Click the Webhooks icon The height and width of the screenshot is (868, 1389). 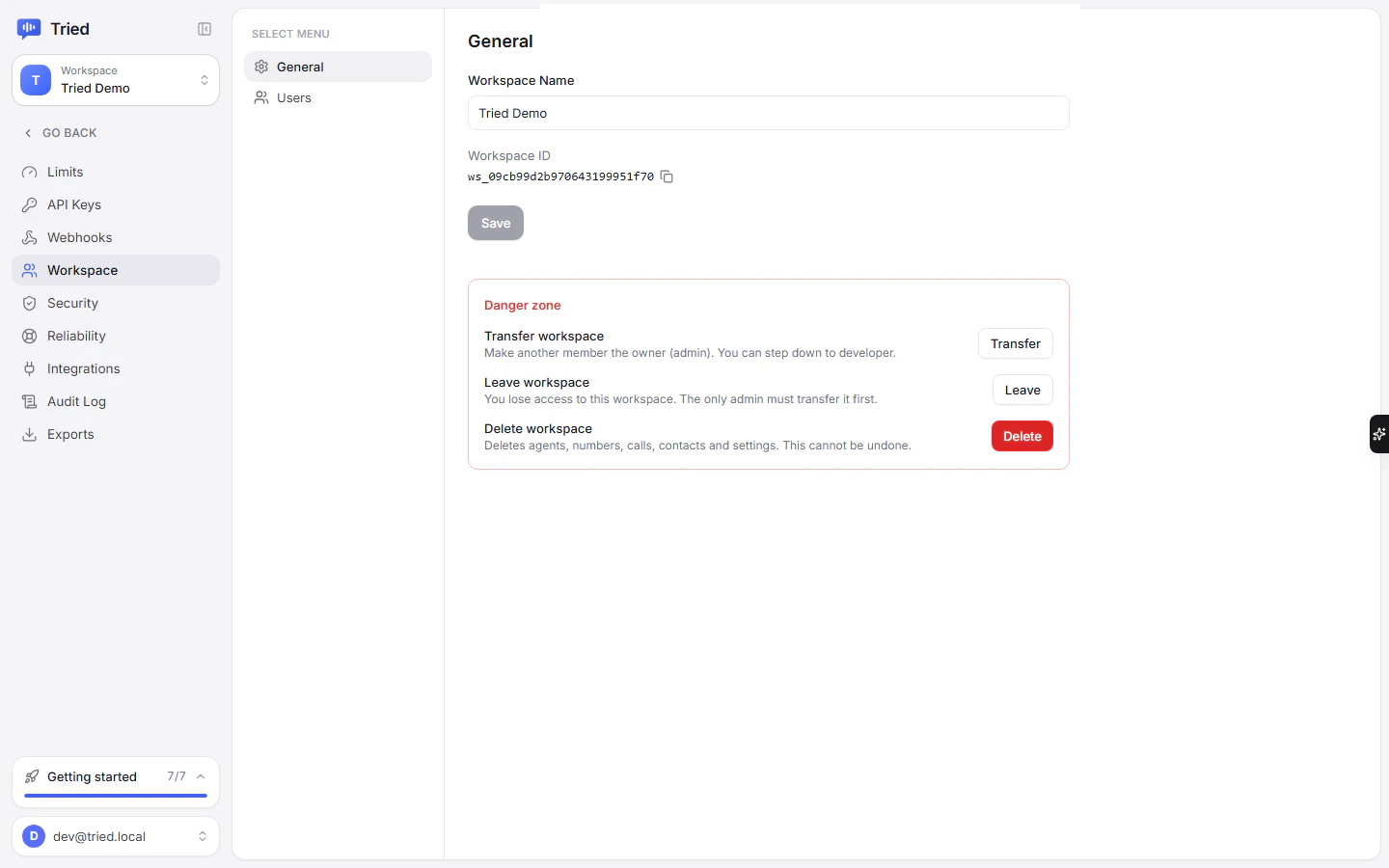pos(30,237)
